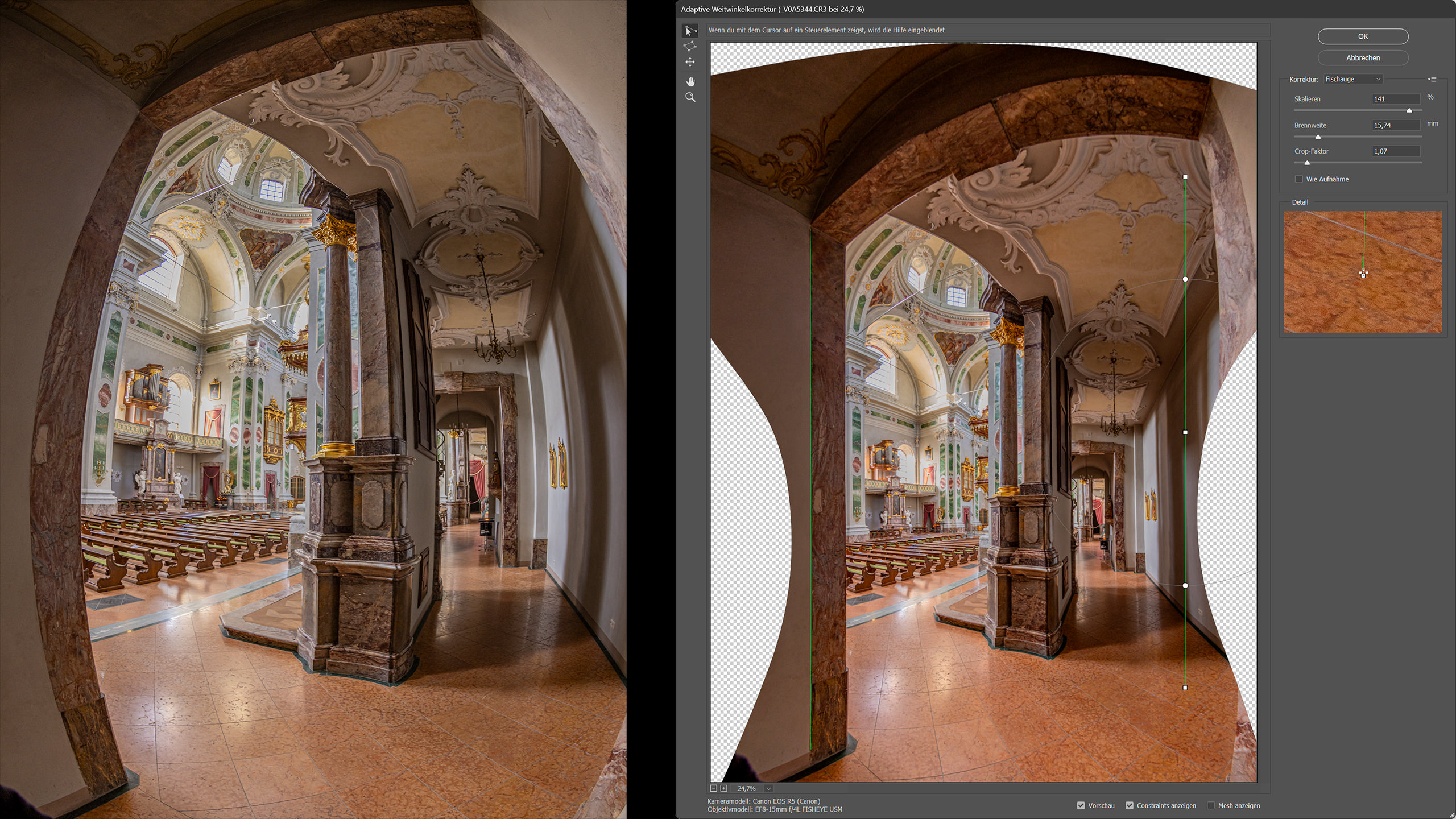Expand the zoom percentage dropdown arrow
1456x819 pixels.
pos(768,788)
